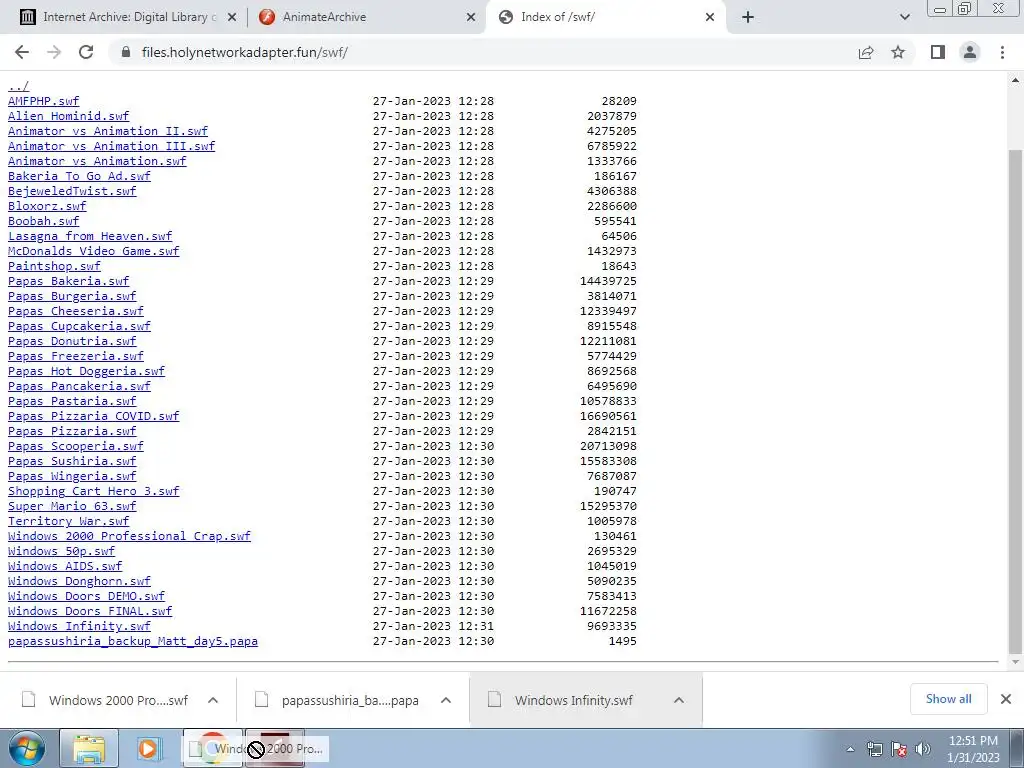Image resolution: width=1024 pixels, height=768 pixels.
Task: Open Papas Scooperia.swf
Action: coord(76,447)
